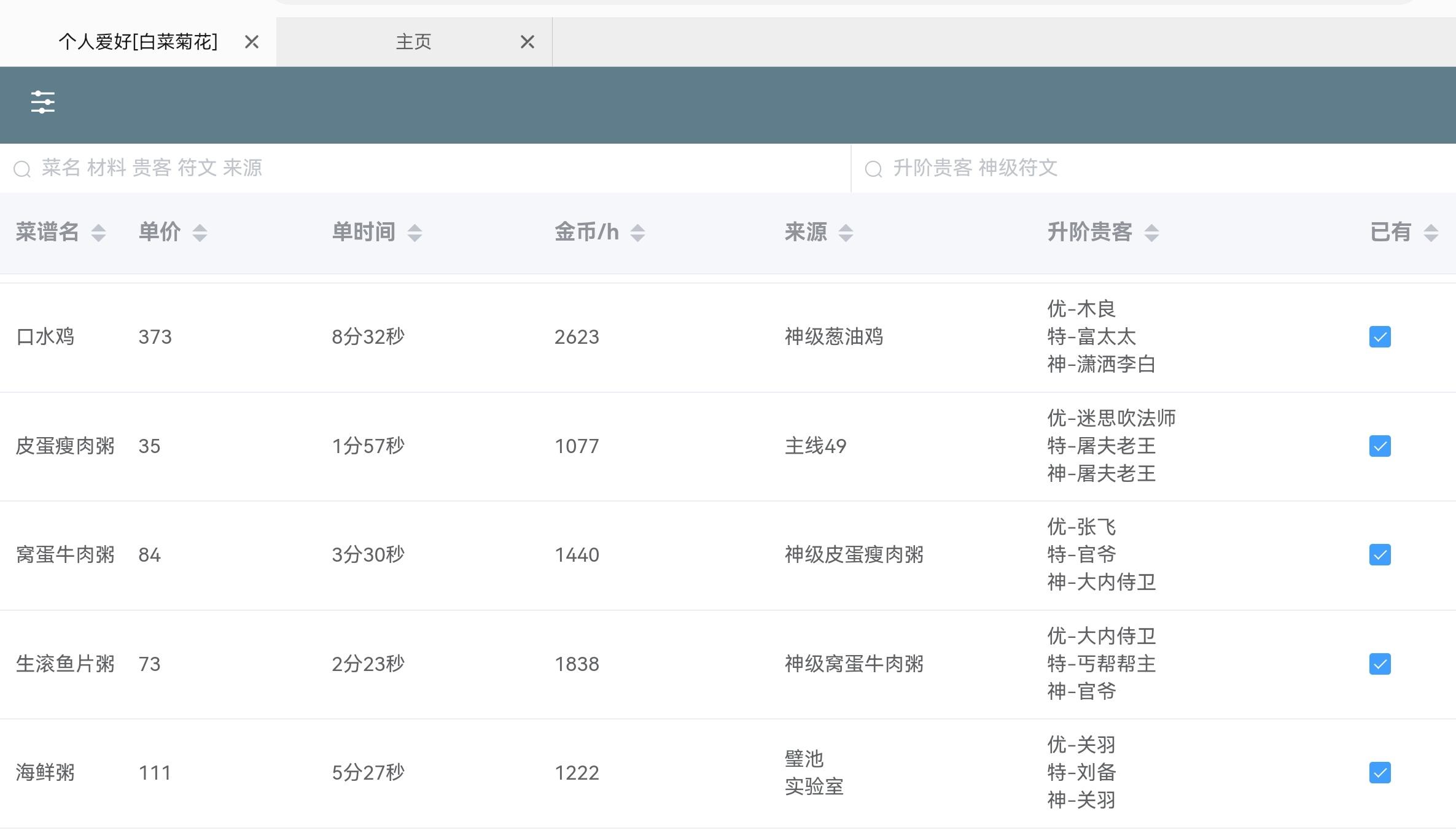Click time 1分57秒 cell
1456x830 pixels.
pyautogui.click(x=368, y=446)
